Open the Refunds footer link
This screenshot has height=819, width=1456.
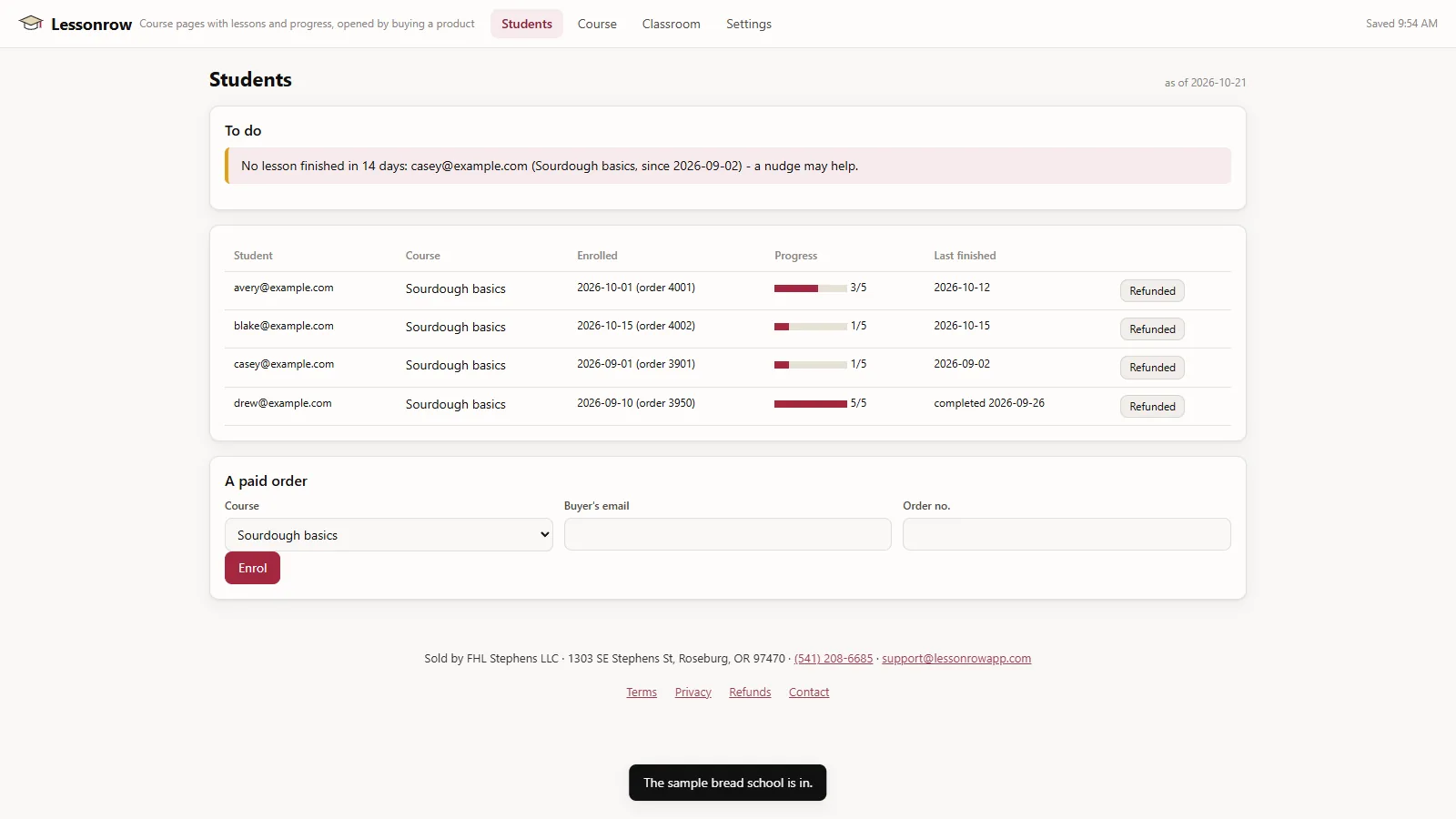pos(750,693)
